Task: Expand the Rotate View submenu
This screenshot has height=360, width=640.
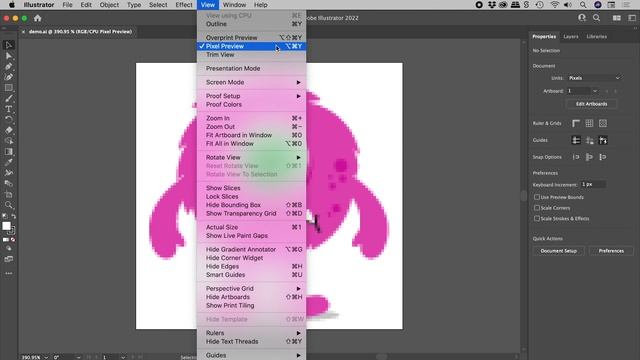Action: click(251, 157)
